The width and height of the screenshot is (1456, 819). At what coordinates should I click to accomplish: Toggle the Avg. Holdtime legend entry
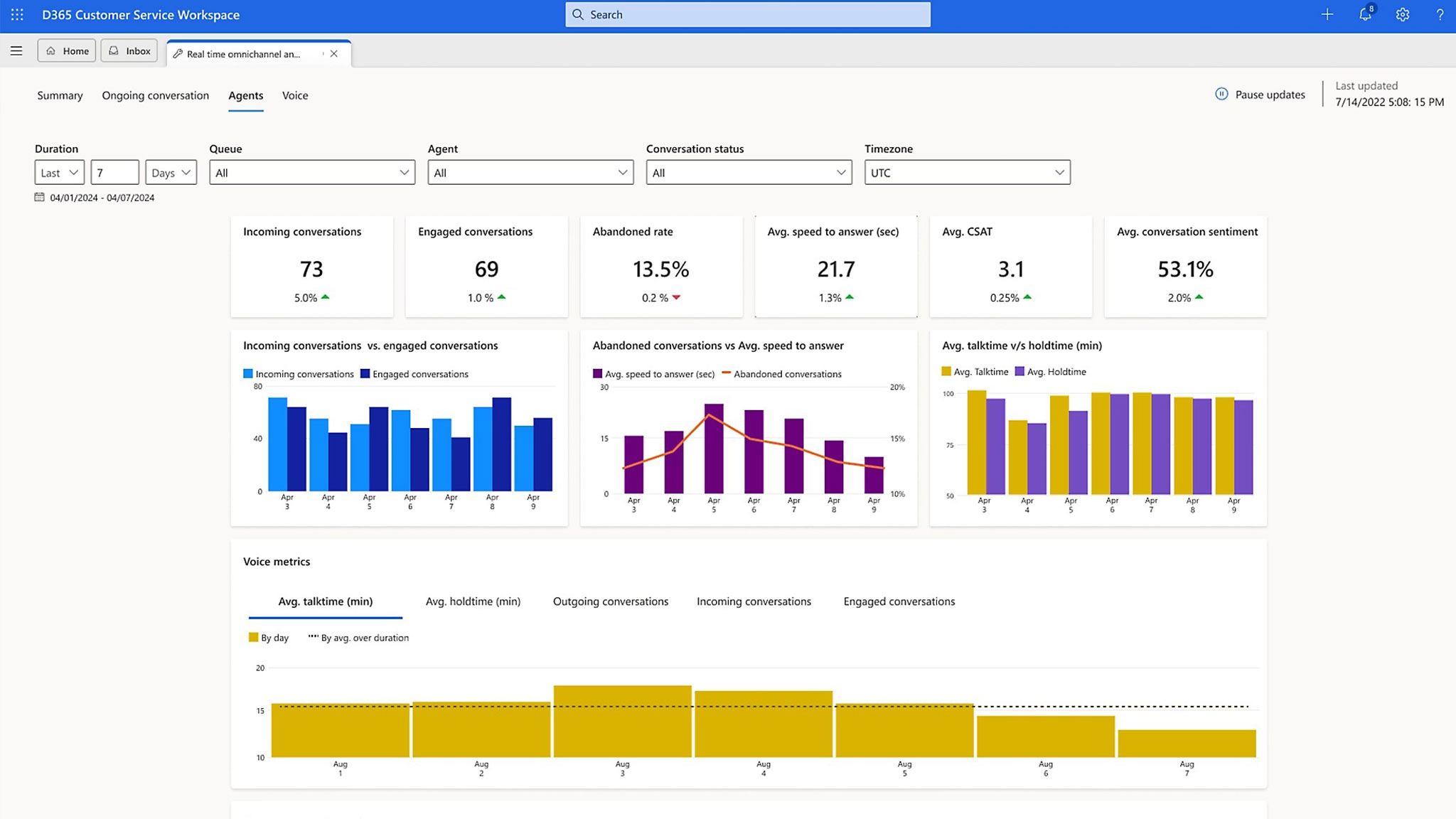[x=1051, y=371]
